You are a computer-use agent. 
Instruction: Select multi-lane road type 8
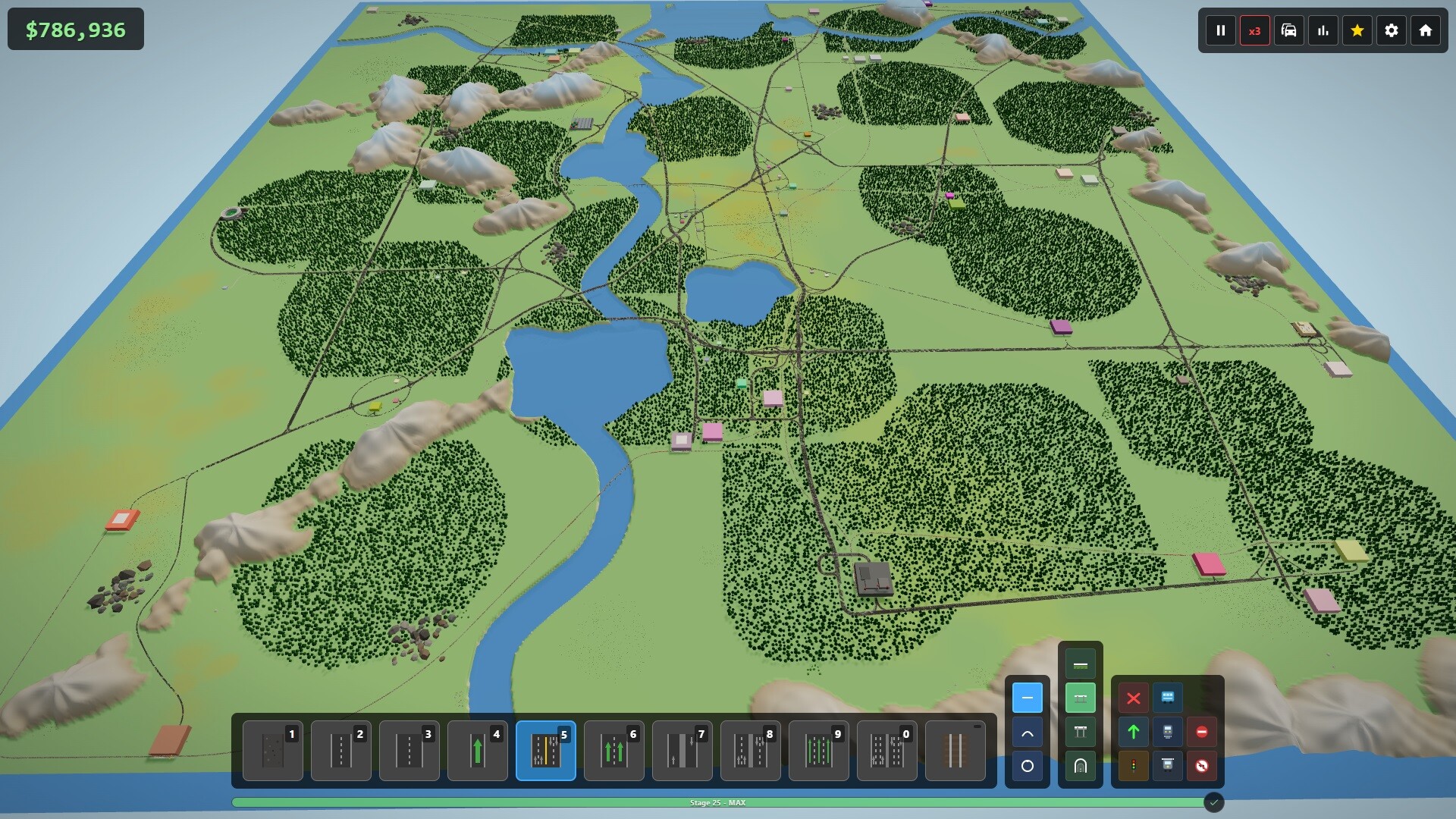point(751,751)
